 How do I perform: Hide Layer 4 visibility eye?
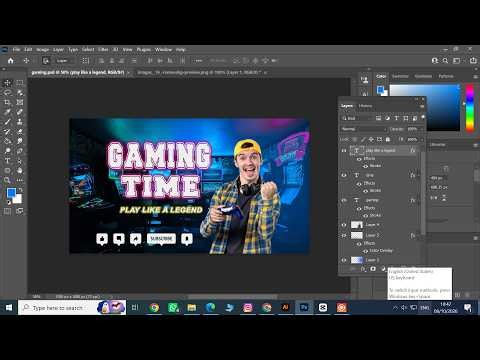(x=344, y=225)
